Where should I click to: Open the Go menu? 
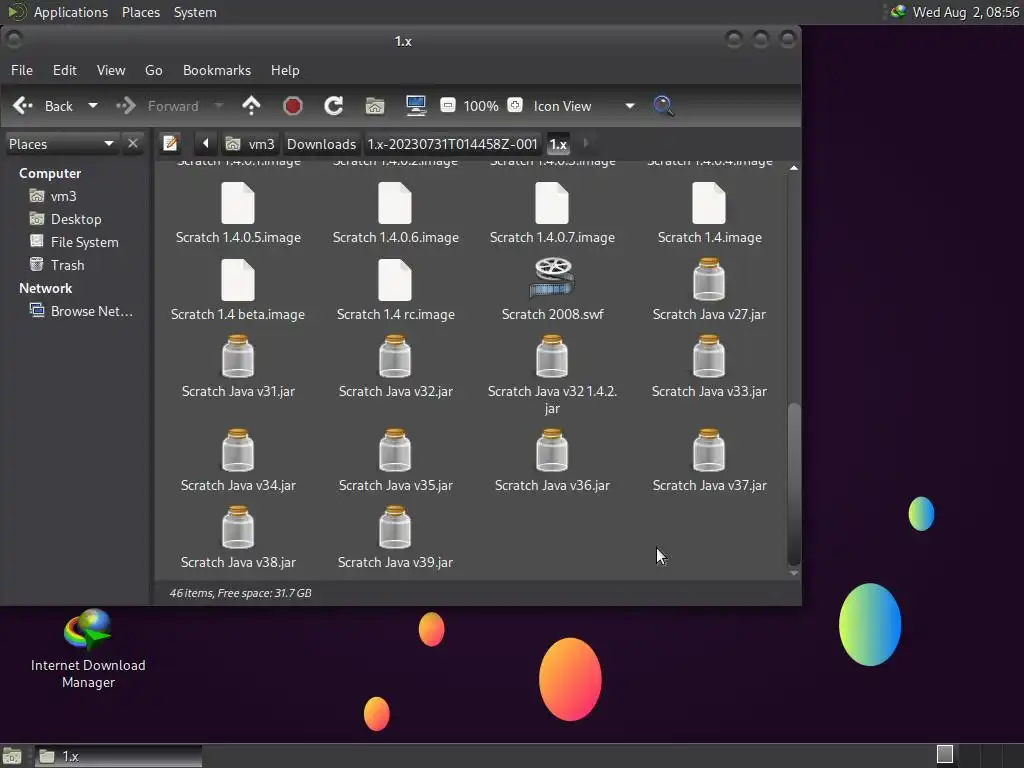(153, 70)
